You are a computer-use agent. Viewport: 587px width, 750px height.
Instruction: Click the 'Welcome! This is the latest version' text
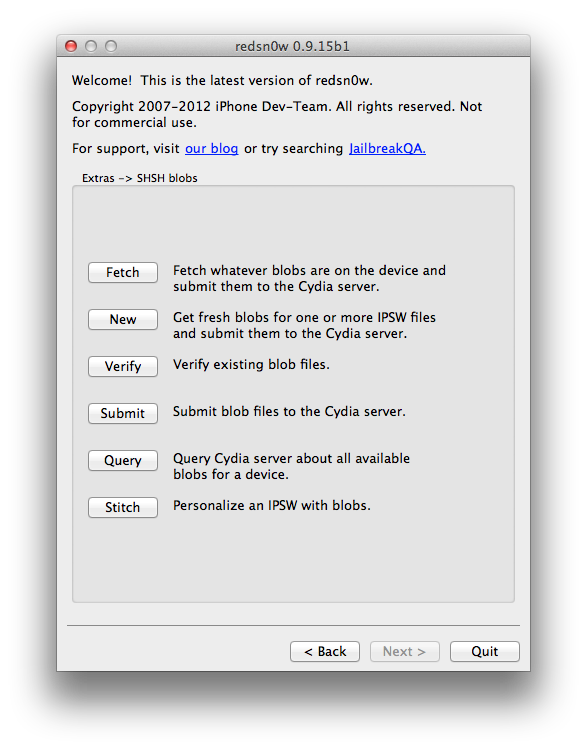click(x=222, y=80)
